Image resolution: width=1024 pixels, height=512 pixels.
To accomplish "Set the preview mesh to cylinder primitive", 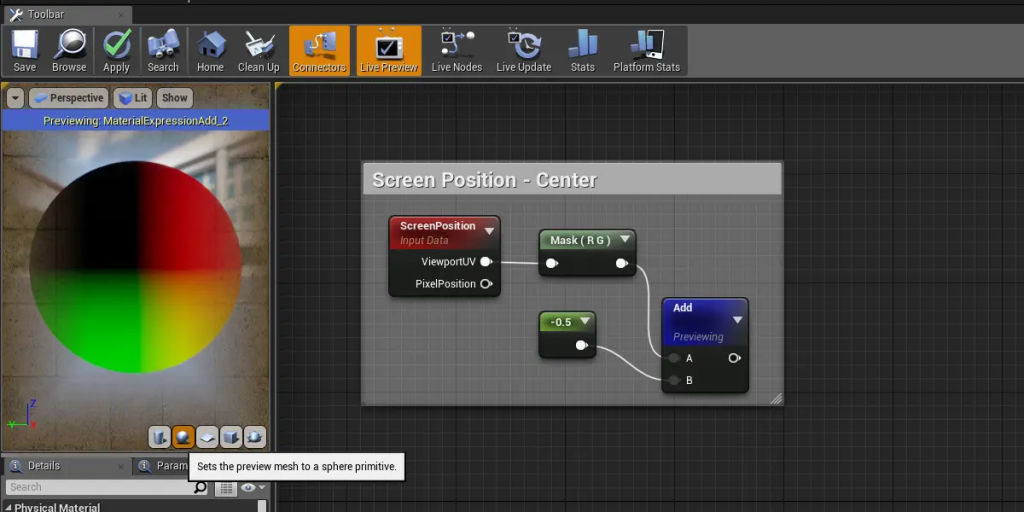I will click(x=160, y=437).
